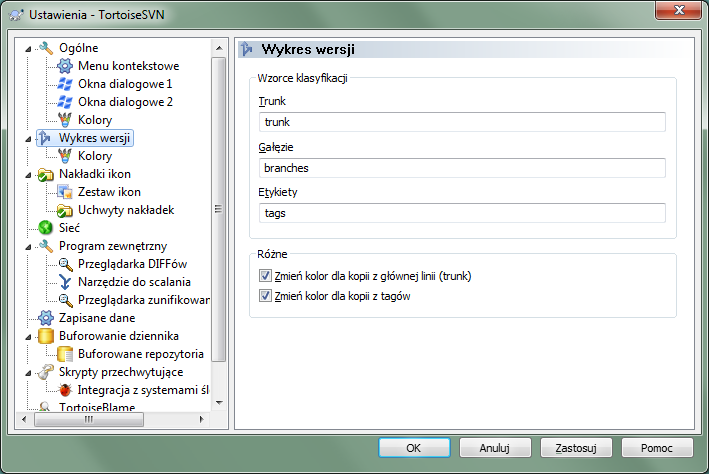Screen dimensions: 709x474
Task: Collapse the Nakładki ikon tree node
Action: (28, 175)
